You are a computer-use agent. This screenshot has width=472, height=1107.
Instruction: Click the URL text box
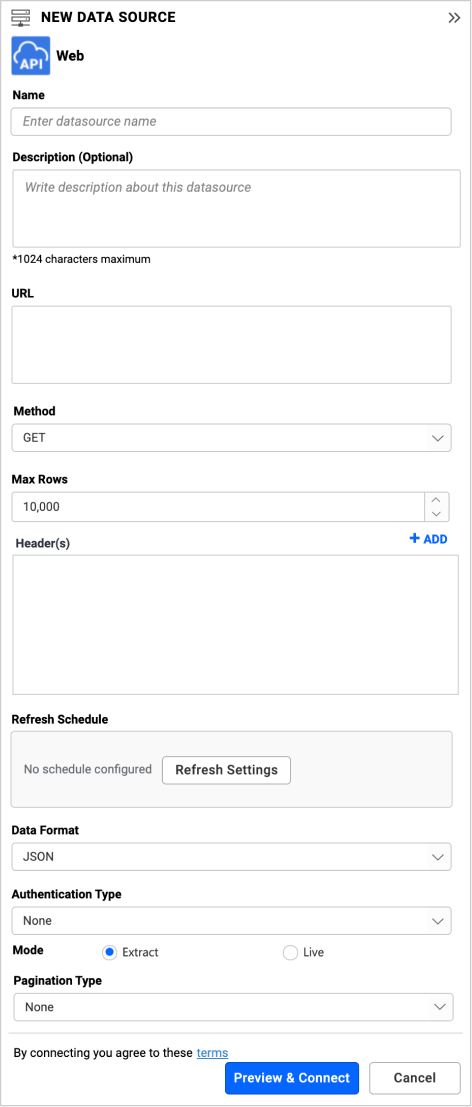coord(231,345)
